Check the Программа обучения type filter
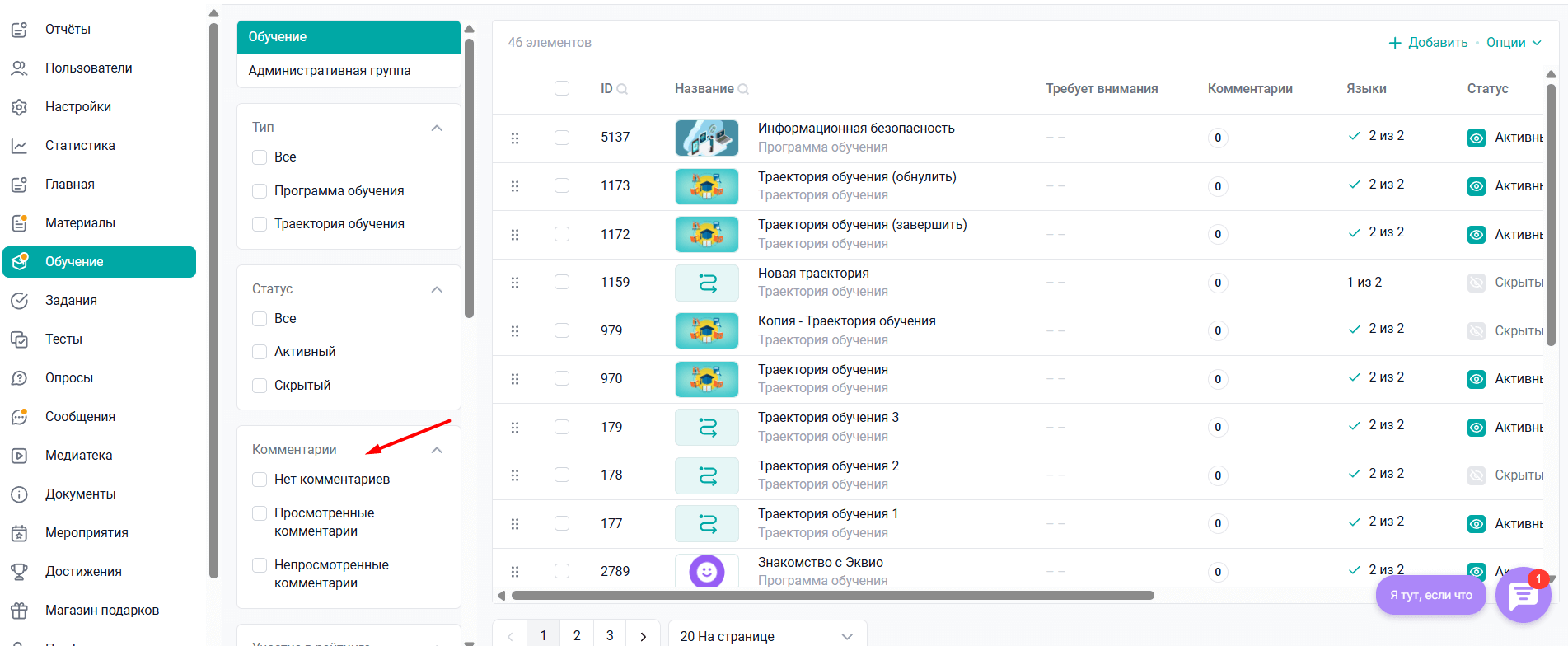The image size is (1568, 646). [x=260, y=191]
